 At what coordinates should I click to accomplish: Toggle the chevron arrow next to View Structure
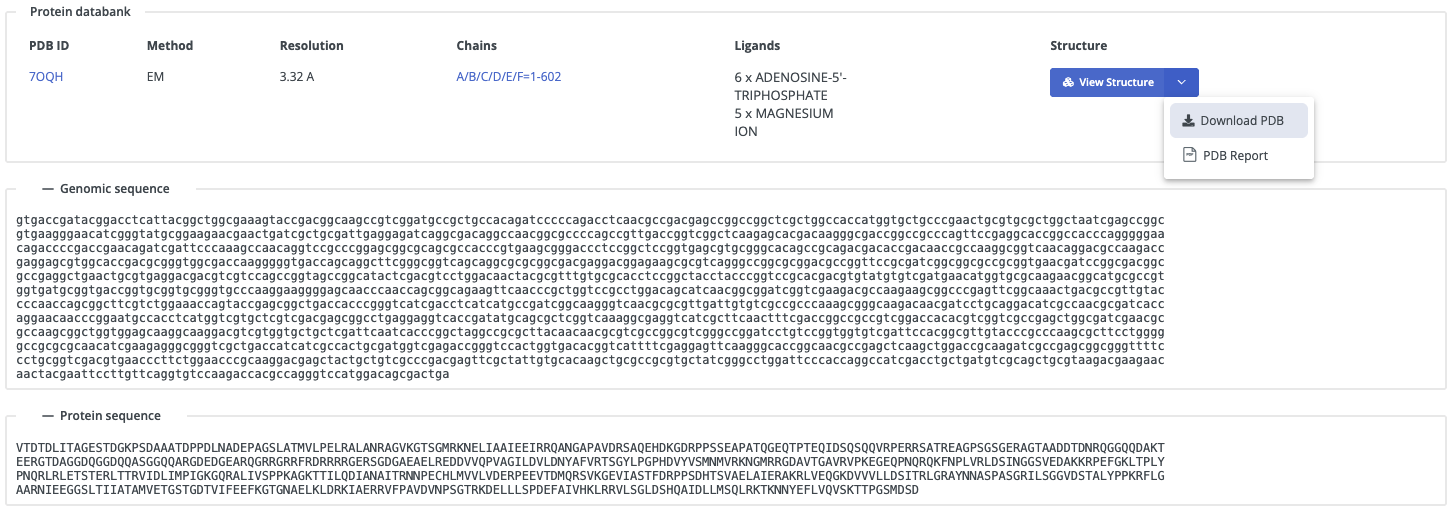(x=1182, y=82)
